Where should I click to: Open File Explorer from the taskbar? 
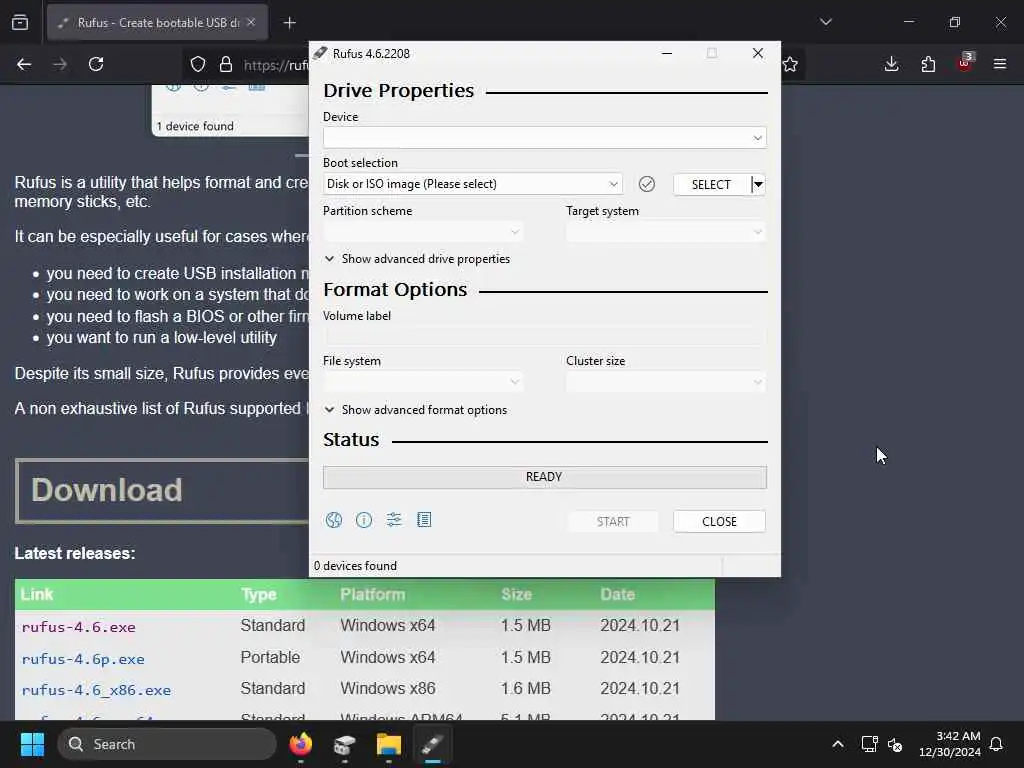coord(389,744)
